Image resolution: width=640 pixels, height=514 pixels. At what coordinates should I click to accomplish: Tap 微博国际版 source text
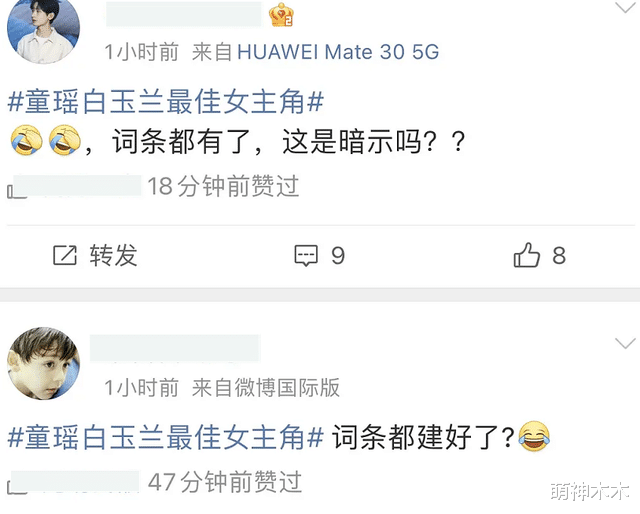pos(287,387)
